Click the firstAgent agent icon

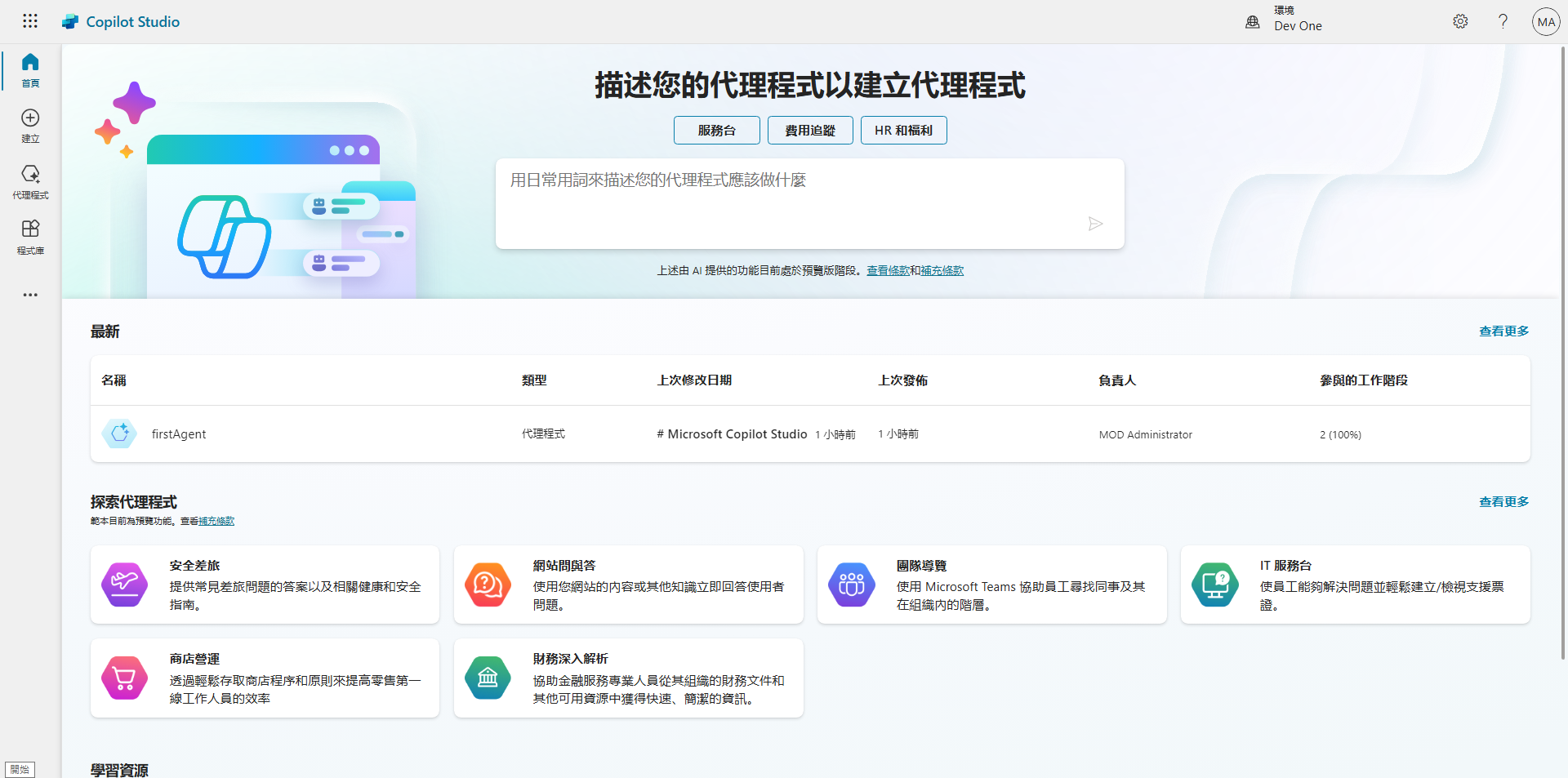(x=119, y=433)
